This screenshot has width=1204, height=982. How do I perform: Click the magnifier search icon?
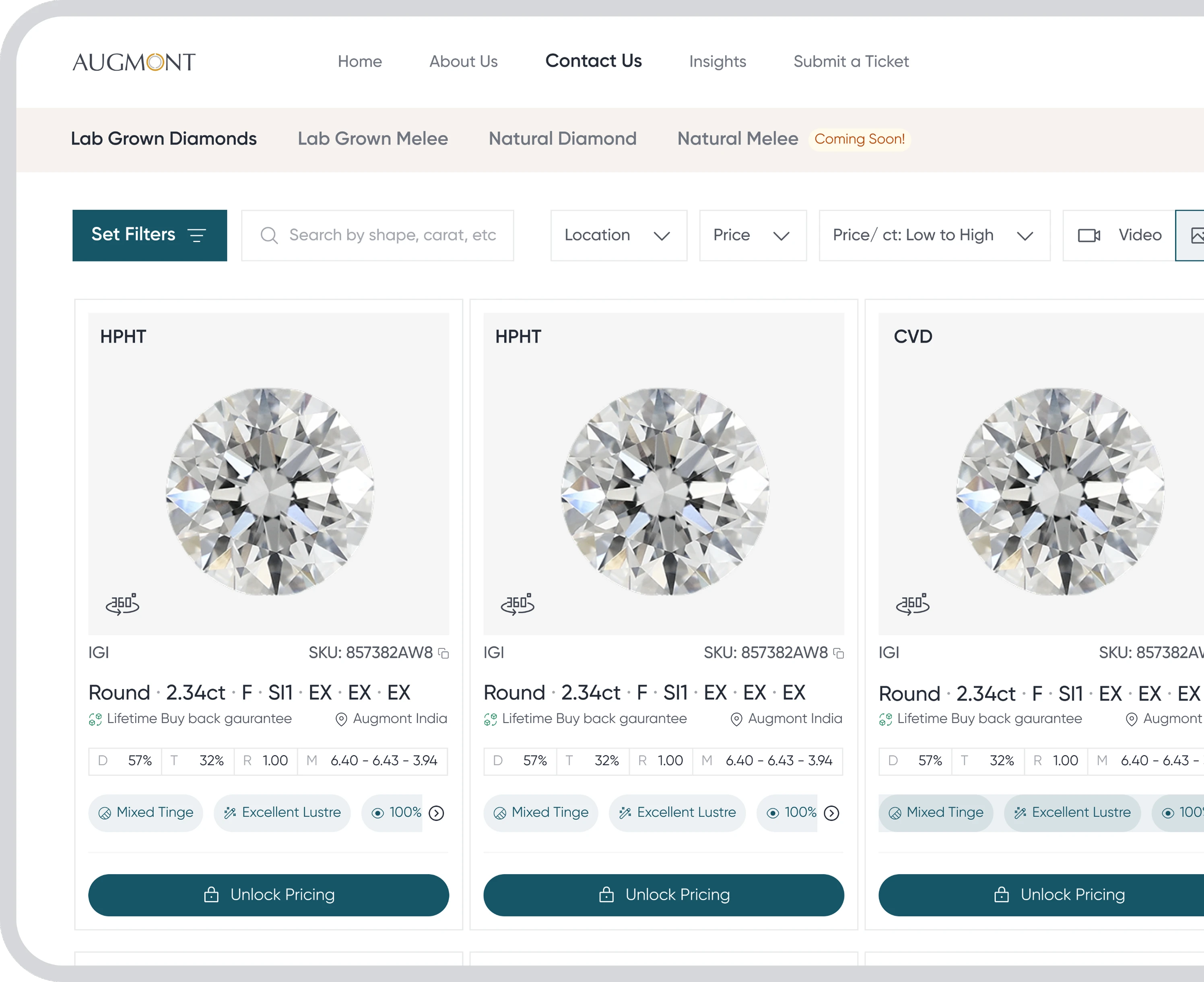tap(269, 235)
